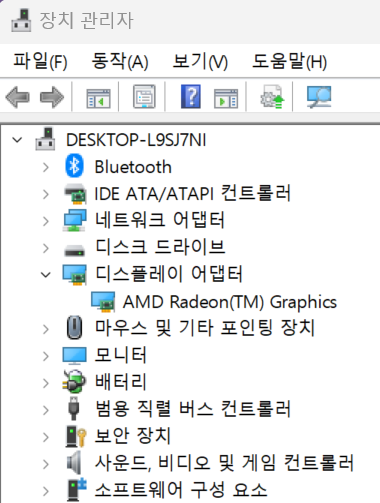
Task: Click the 배터리 battery icon
Action: 74,381
